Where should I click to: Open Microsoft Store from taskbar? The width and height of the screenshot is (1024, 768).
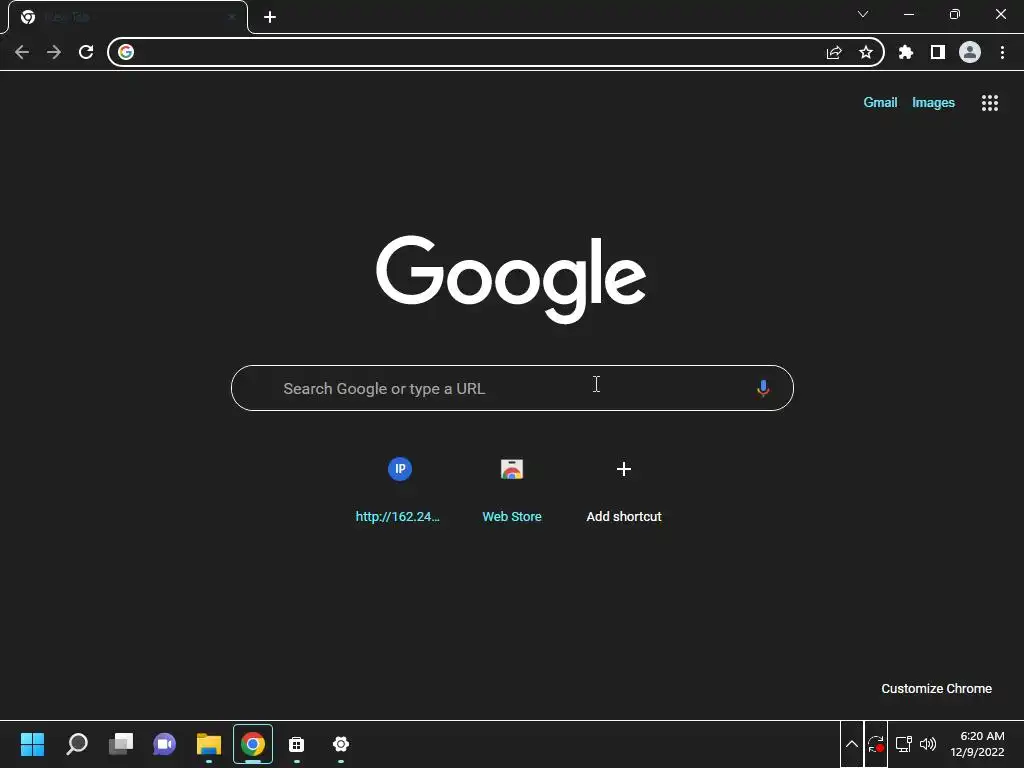[296, 744]
